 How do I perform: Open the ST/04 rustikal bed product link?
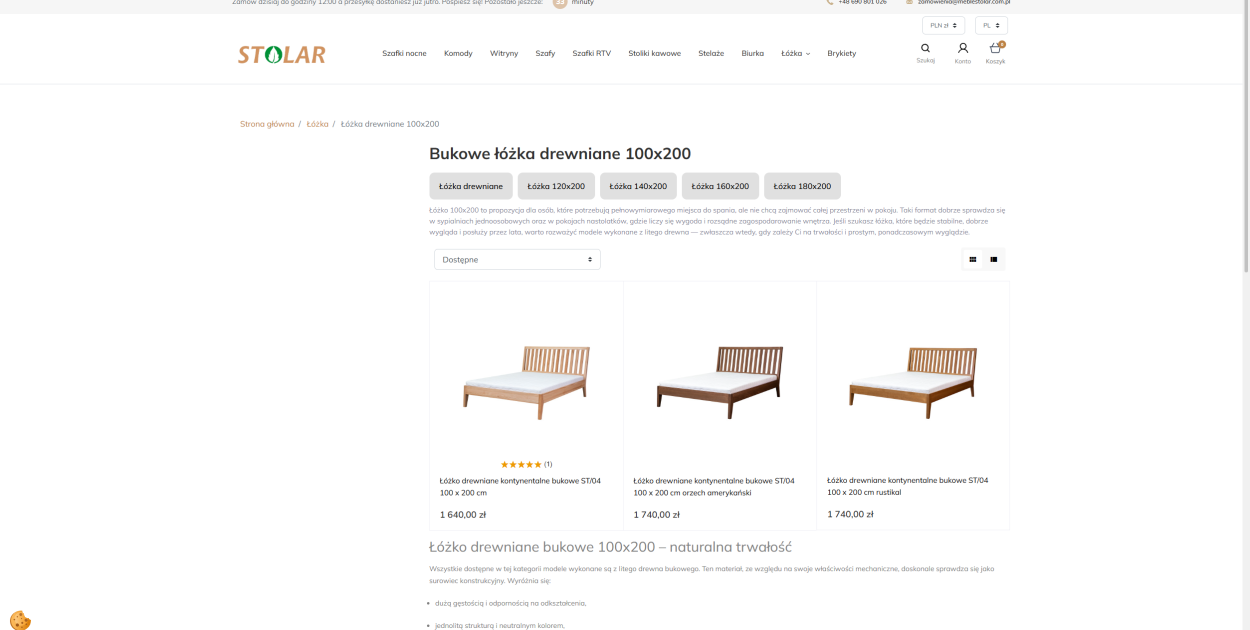coord(907,486)
